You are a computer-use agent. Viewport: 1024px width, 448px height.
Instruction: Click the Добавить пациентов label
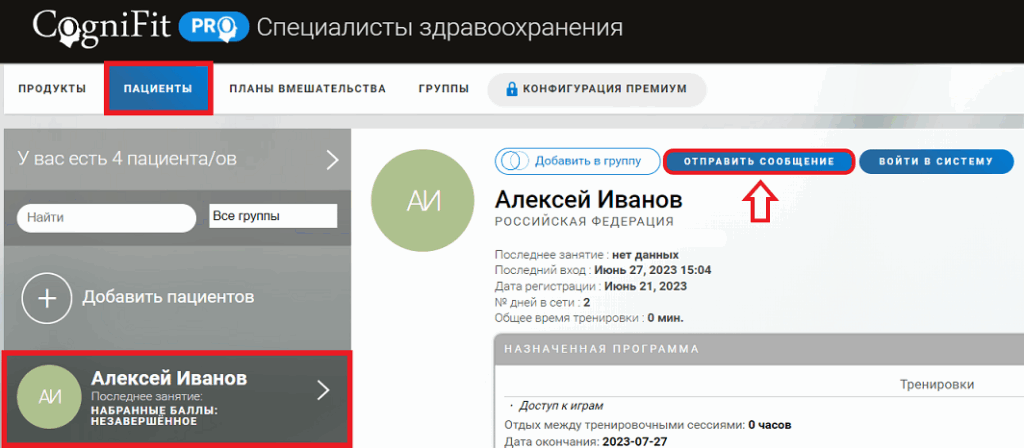click(168, 297)
